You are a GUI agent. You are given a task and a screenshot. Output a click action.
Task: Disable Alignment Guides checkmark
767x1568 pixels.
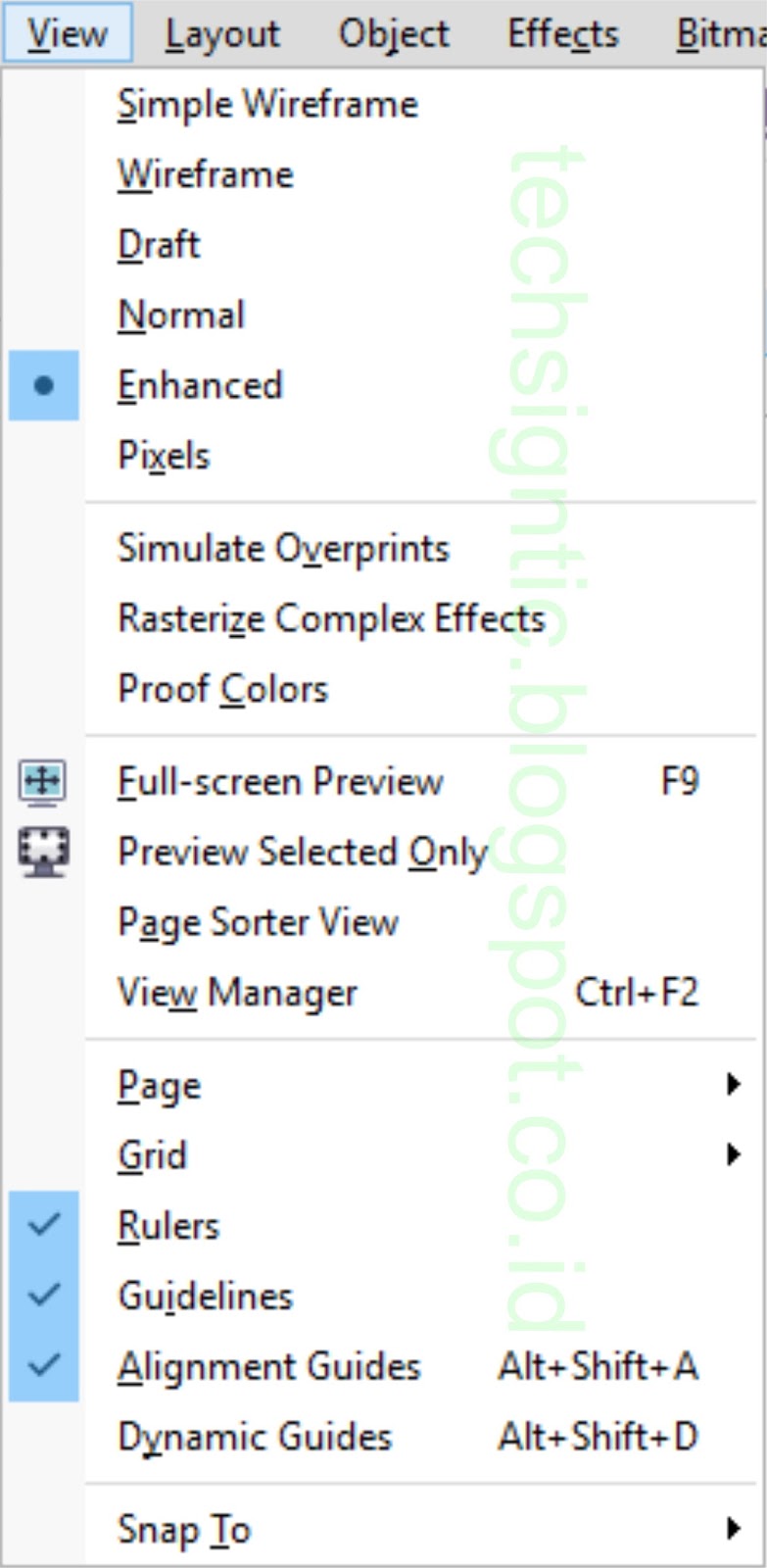43,1366
